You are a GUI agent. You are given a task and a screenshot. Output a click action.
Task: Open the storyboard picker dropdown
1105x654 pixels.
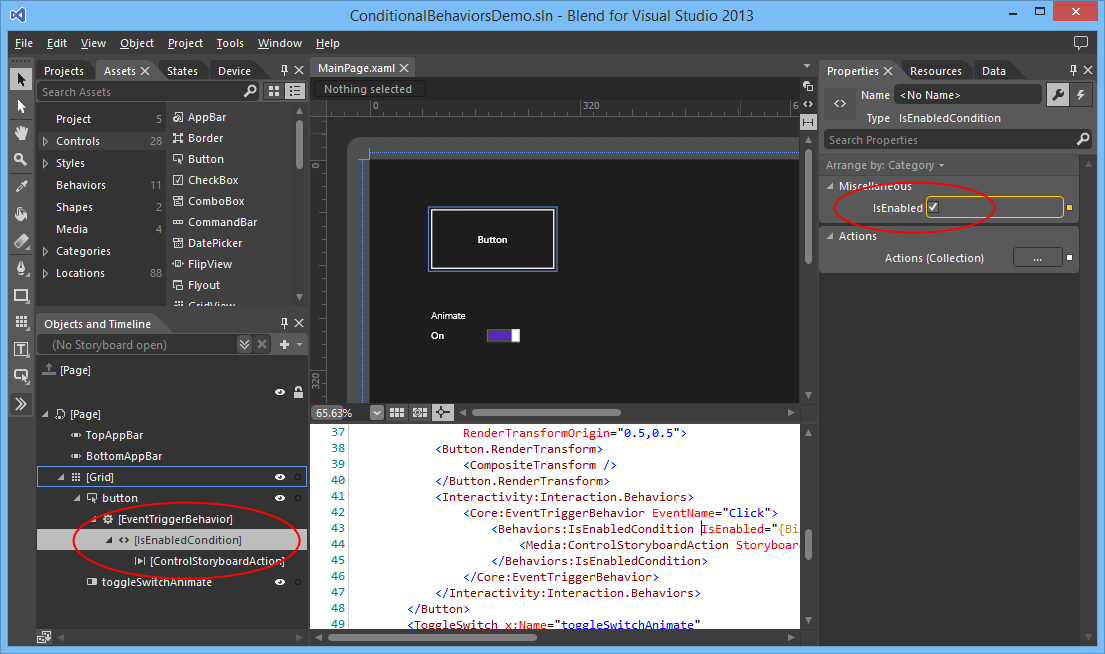pos(244,345)
